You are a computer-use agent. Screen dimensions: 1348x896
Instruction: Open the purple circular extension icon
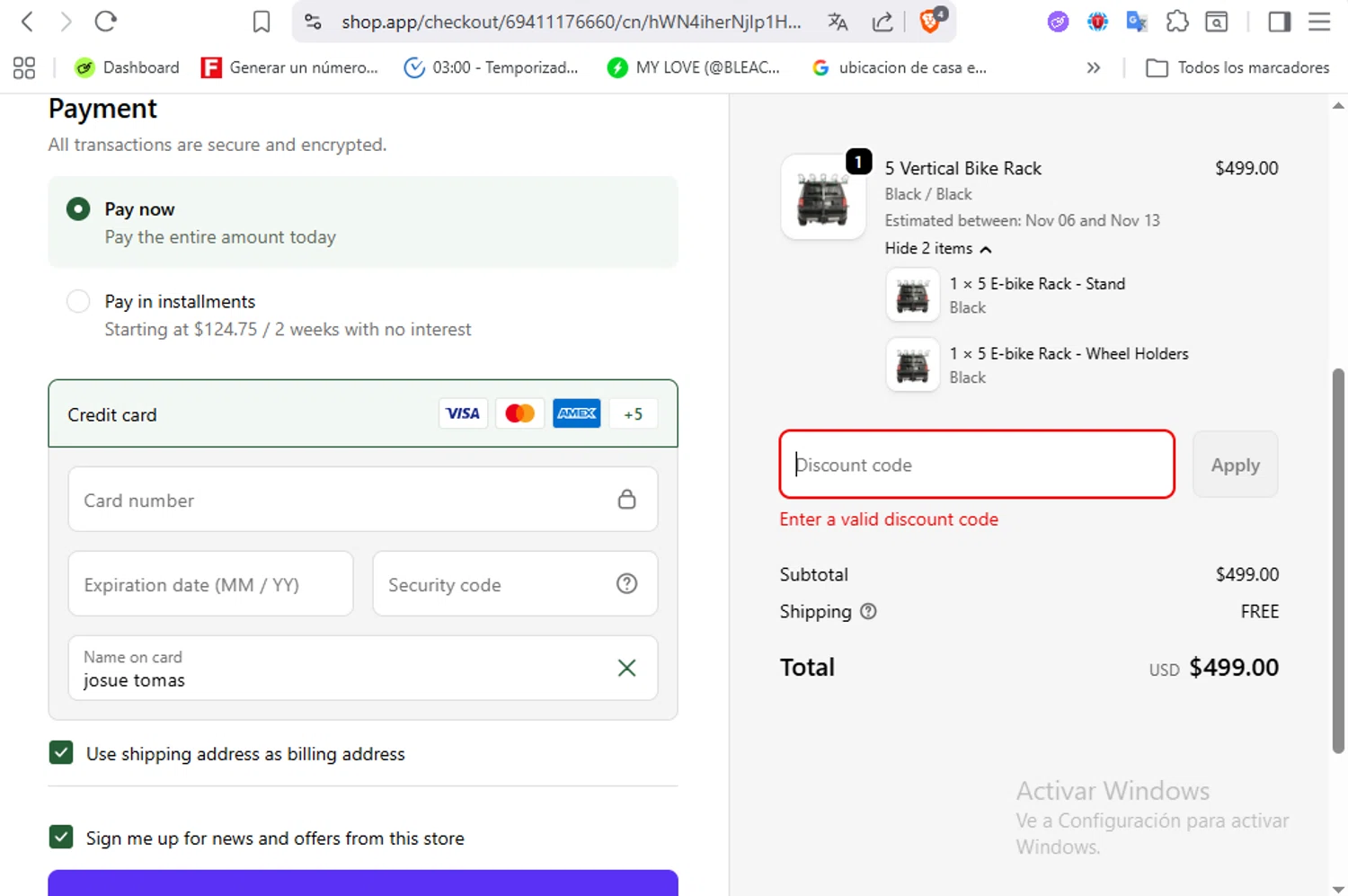point(1058,22)
